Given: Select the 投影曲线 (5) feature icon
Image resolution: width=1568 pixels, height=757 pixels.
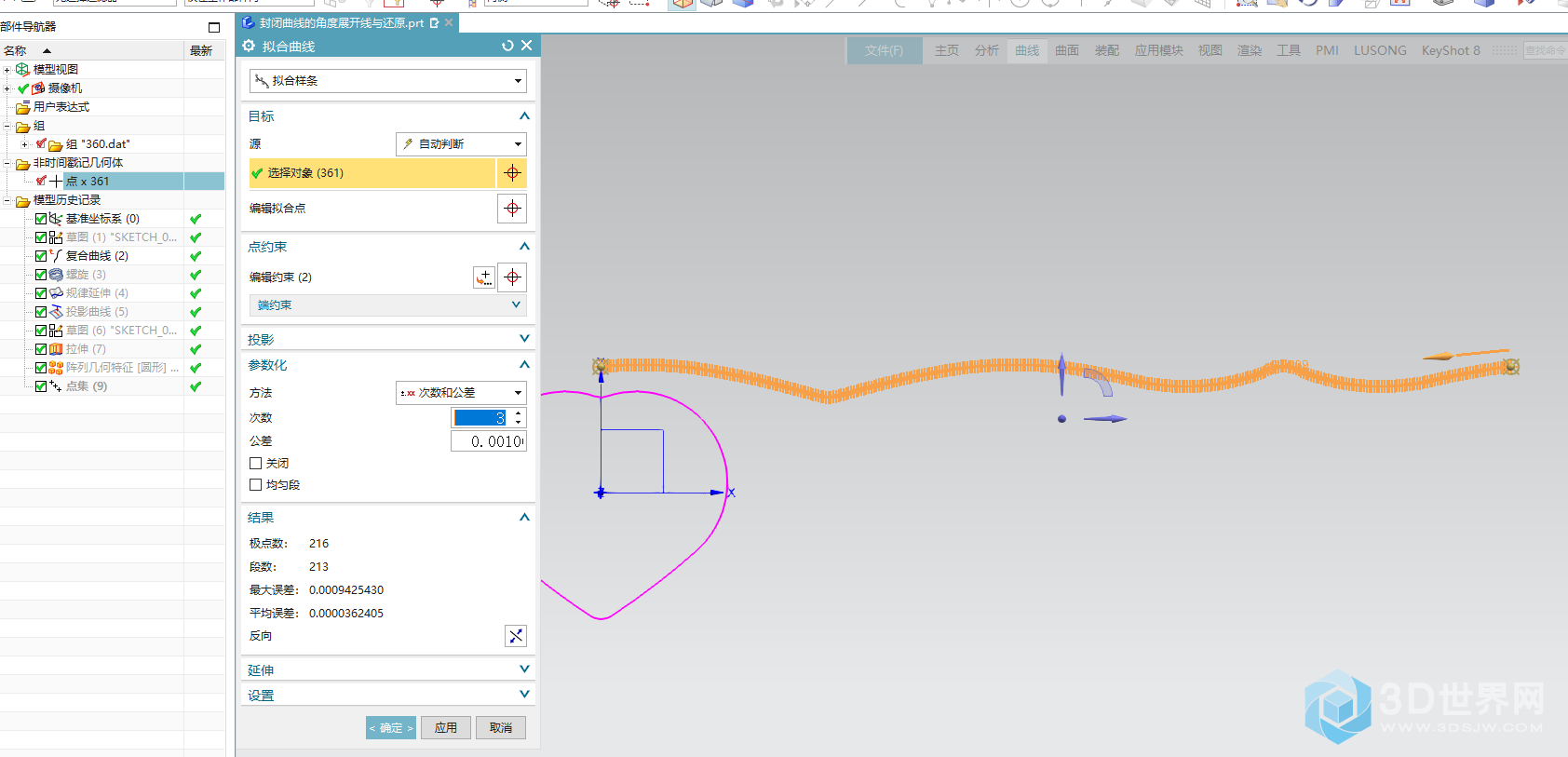Looking at the screenshot, I should click(x=56, y=312).
